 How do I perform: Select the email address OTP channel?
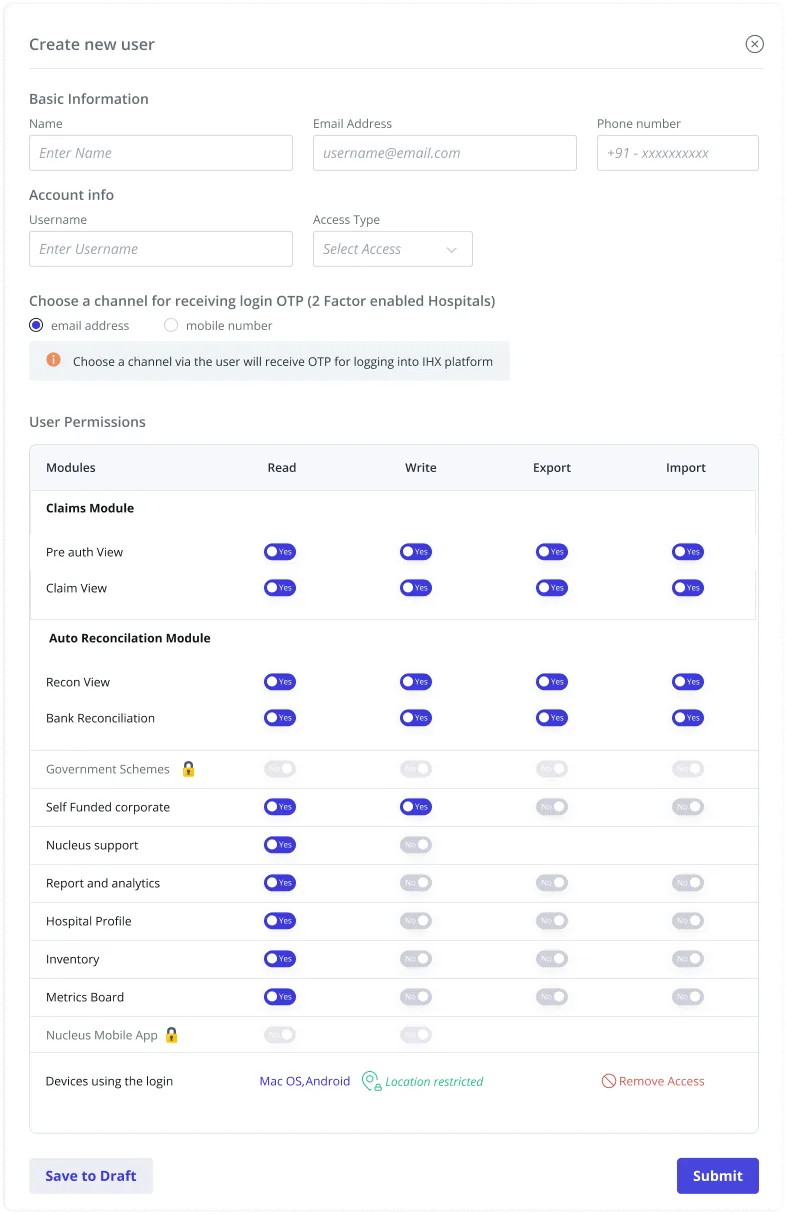pyautogui.click(x=36, y=325)
